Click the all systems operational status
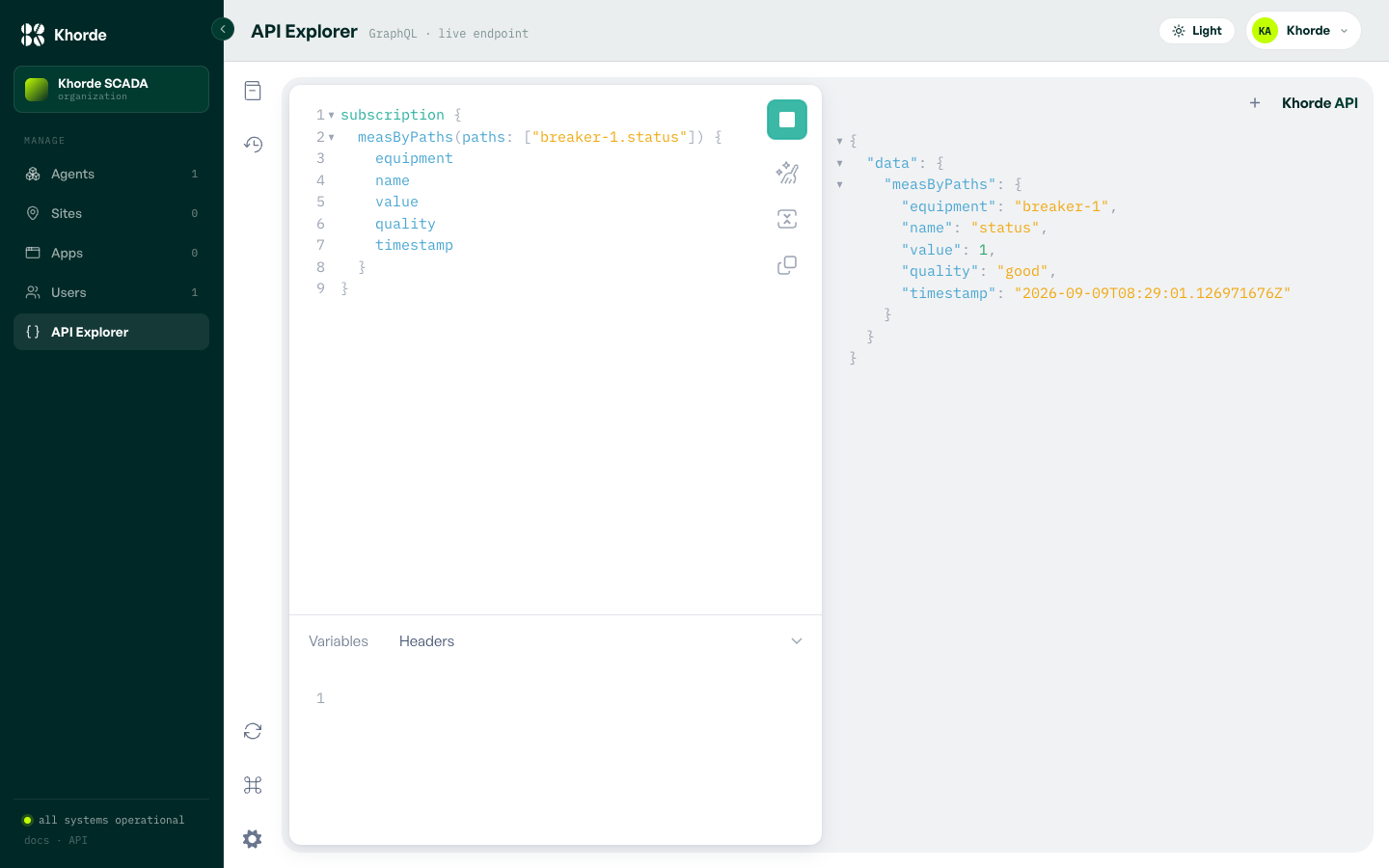Image resolution: width=1389 pixels, height=868 pixels. tap(103, 820)
